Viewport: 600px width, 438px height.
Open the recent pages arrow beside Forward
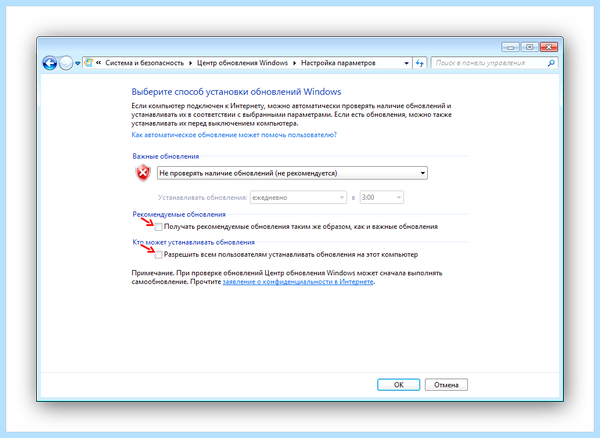click(78, 64)
